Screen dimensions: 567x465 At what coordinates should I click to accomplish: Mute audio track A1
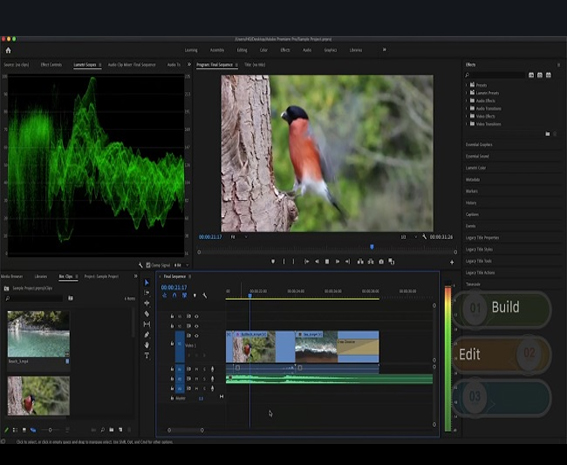(197, 369)
